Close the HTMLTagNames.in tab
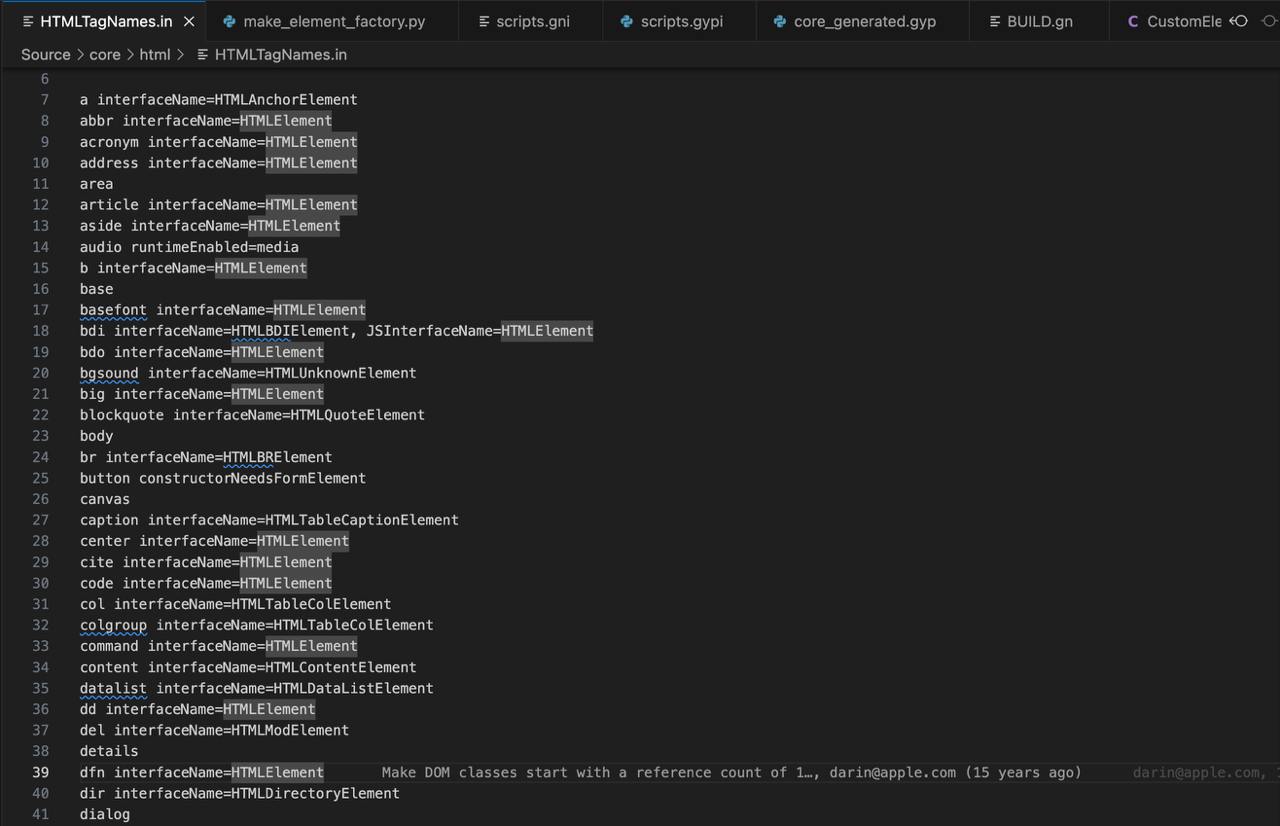1280x826 pixels. 189,21
